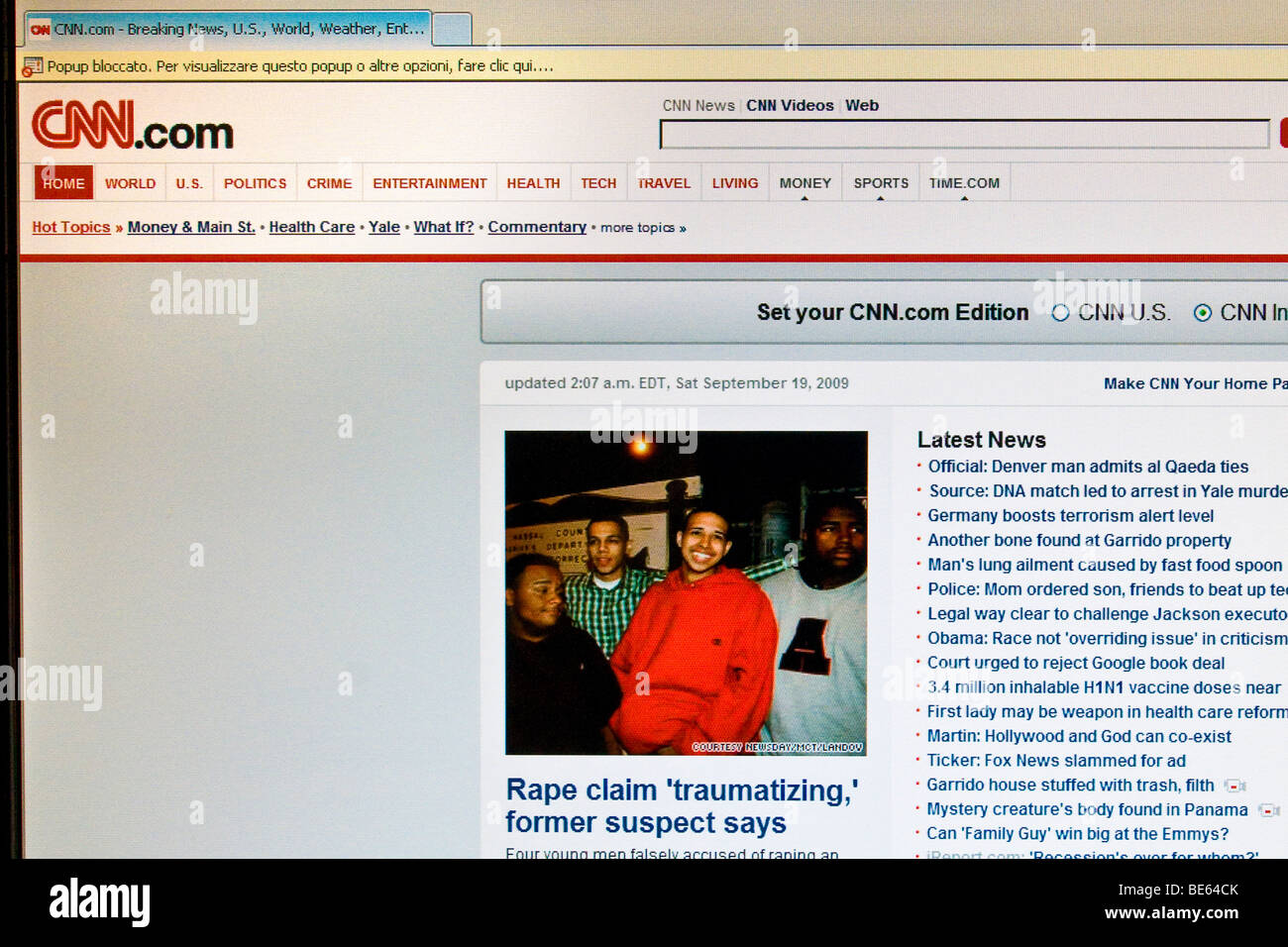Open DNA match Yale murder story
Screen dimensions: 1288x947
(1108, 491)
